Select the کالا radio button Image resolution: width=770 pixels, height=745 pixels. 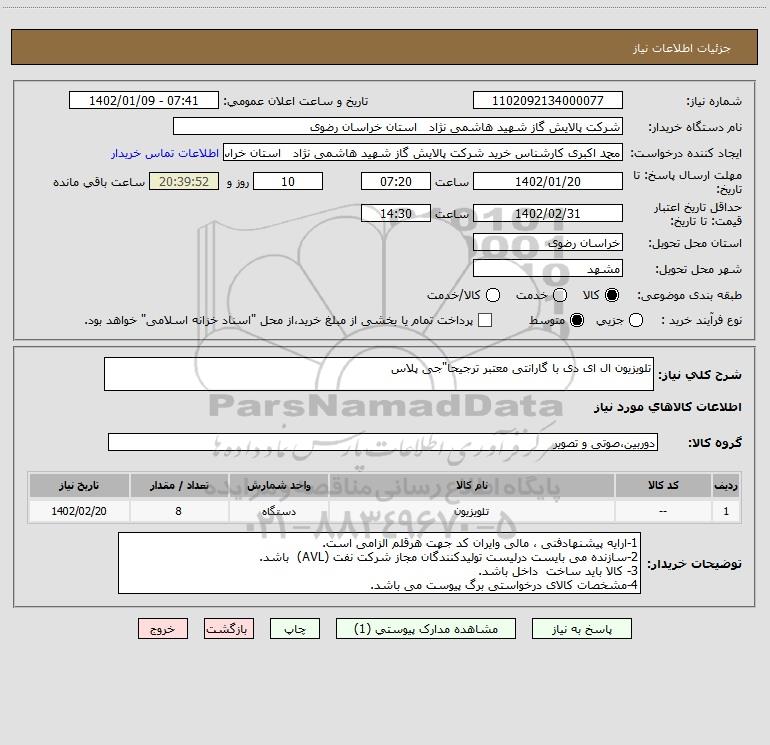click(x=612, y=295)
